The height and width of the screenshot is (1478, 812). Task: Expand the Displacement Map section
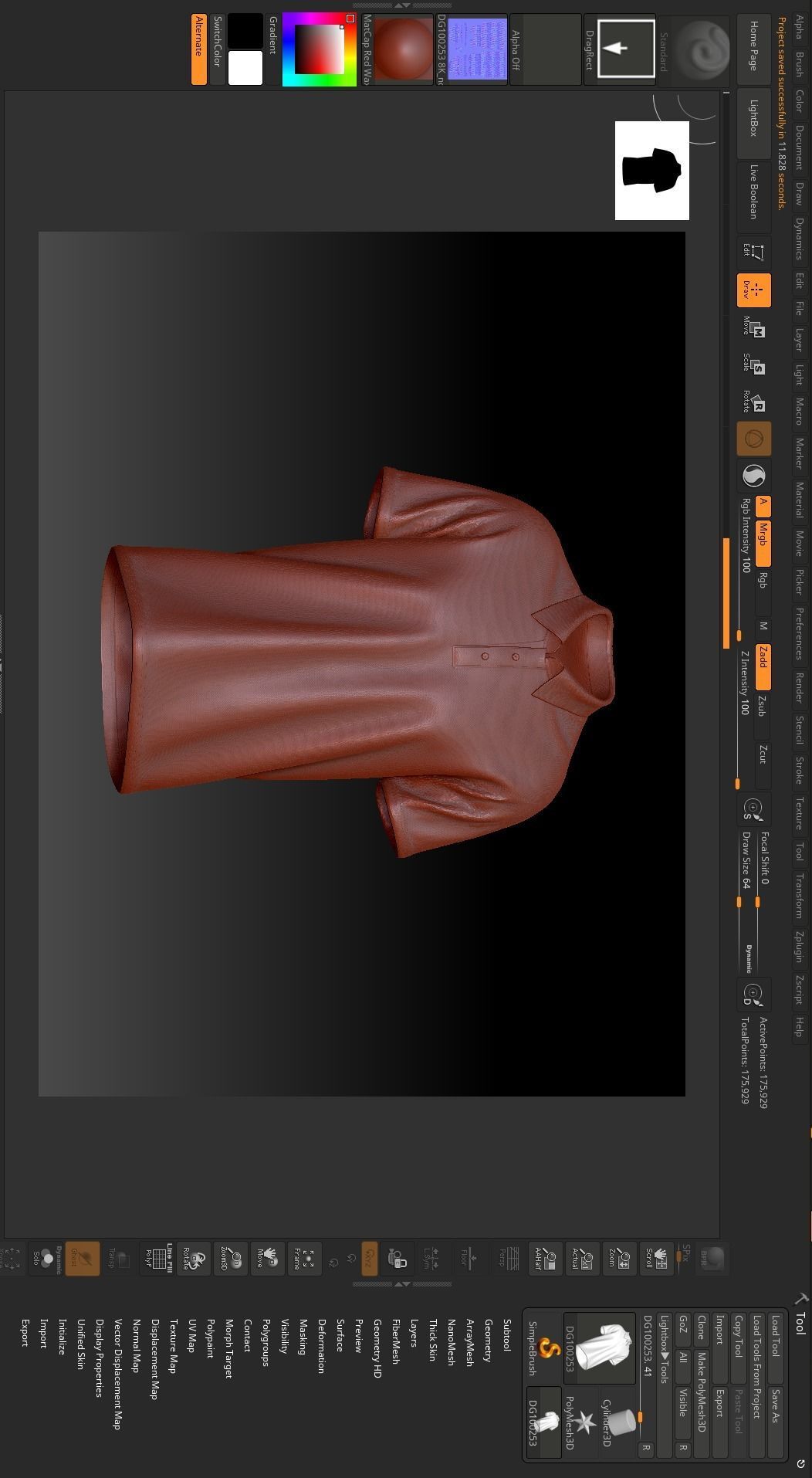(x=154, y=1358)
